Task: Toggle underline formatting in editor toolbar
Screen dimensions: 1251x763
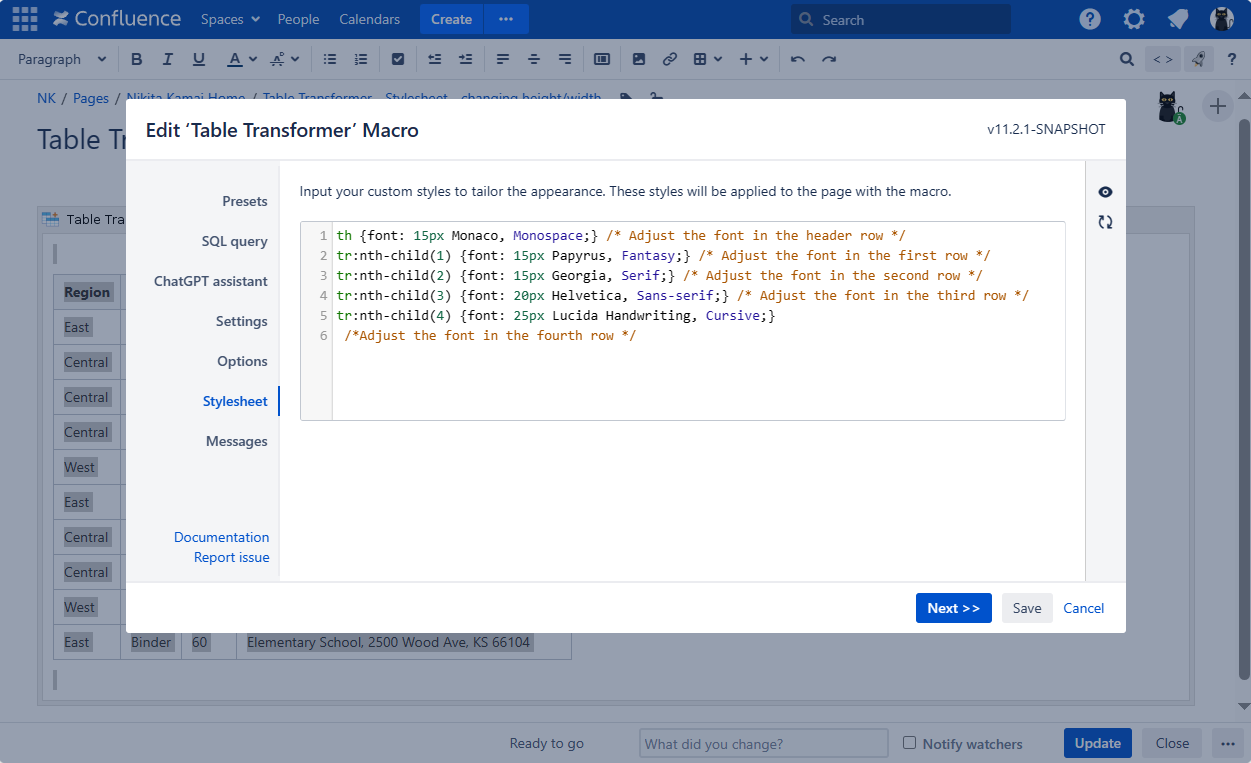Action: (x=199, y=59)
